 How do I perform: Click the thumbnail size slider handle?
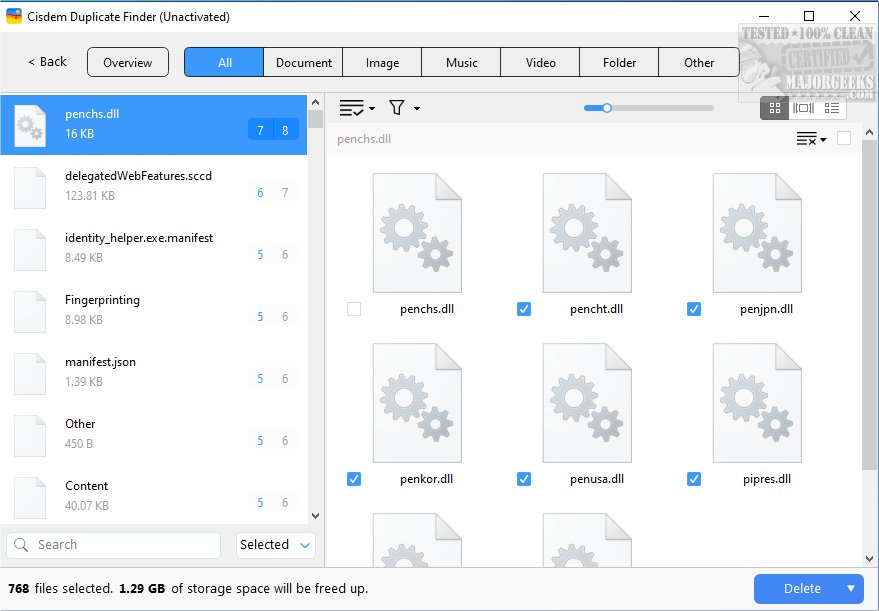[x=606, y=108]
